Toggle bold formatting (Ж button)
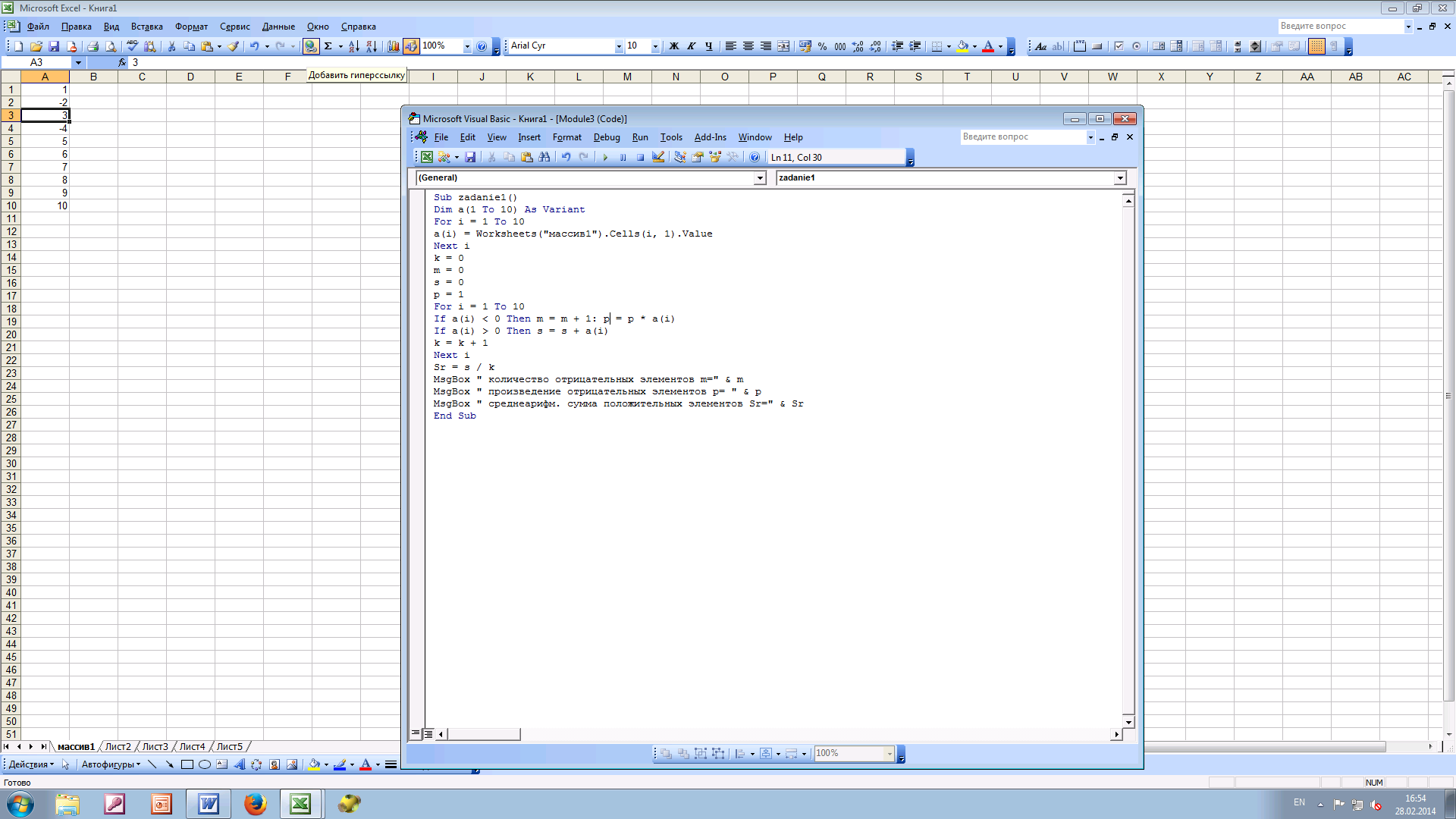The height and width of the screenshot is (819, 1456). (673, 46)
